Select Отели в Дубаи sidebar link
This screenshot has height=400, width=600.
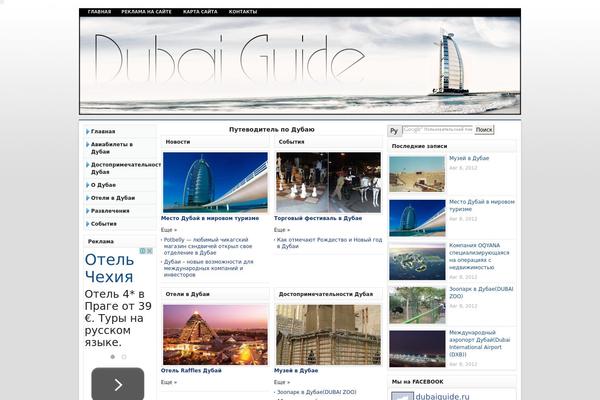tap(113, 198)
